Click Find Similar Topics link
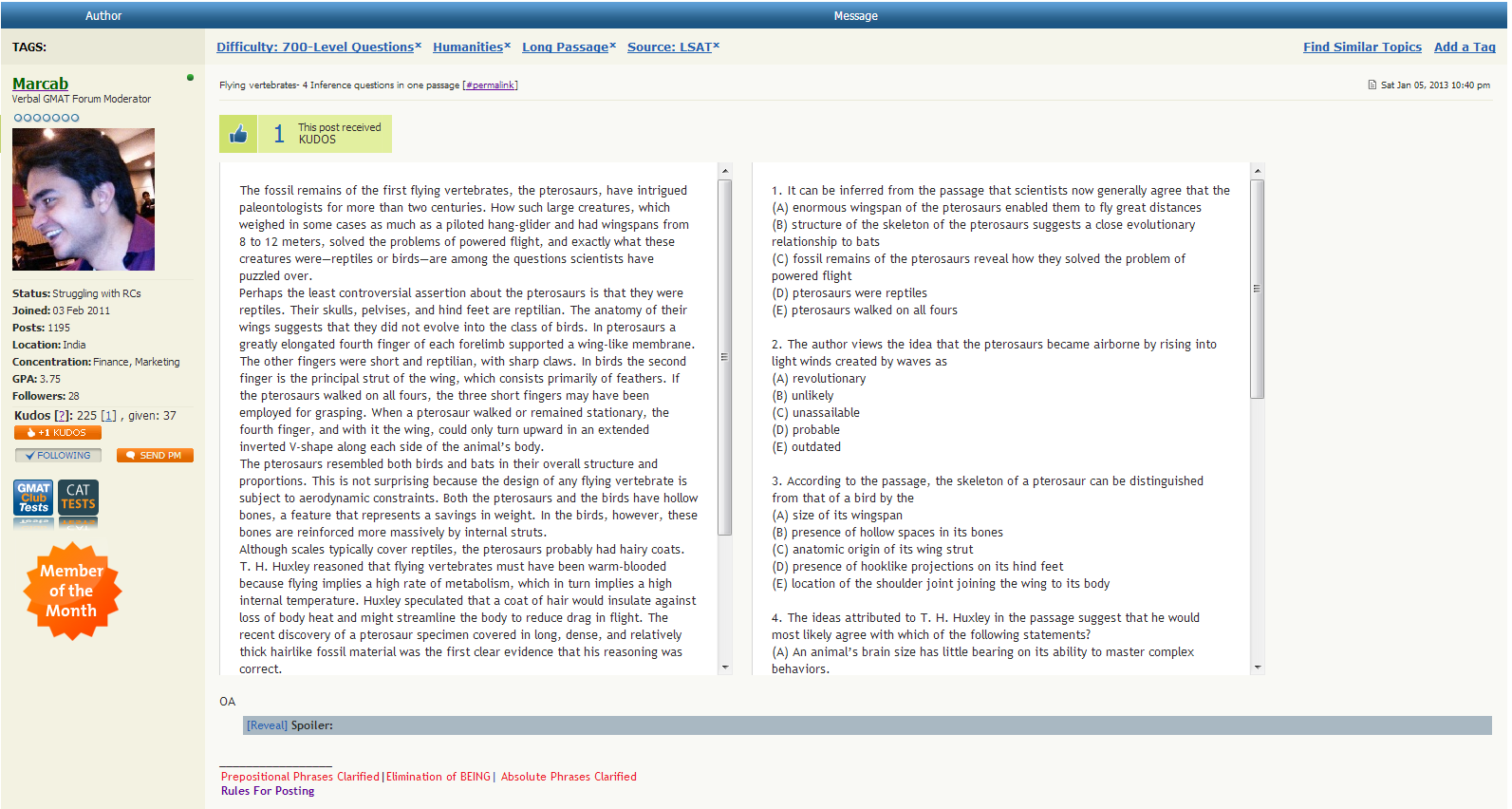1512x809 pixels. click(1362, 47)
